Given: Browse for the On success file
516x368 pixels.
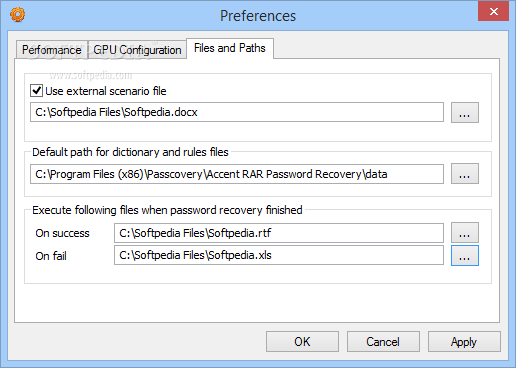Looking at the screenshot, I should 465,233.
